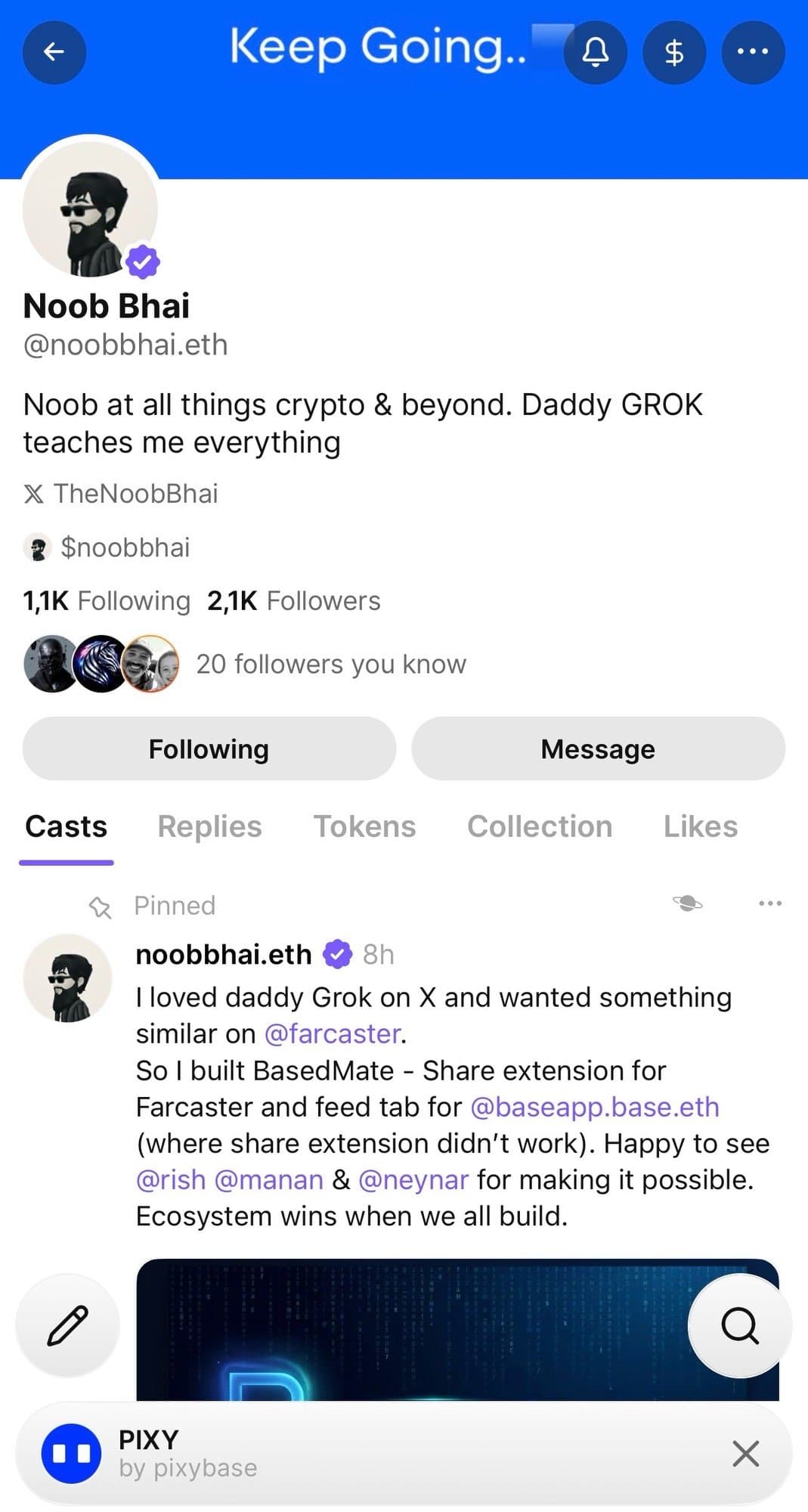808x1512 pixels.
Task: Tap the dollar sign tip icon
Action: (674, 52)
